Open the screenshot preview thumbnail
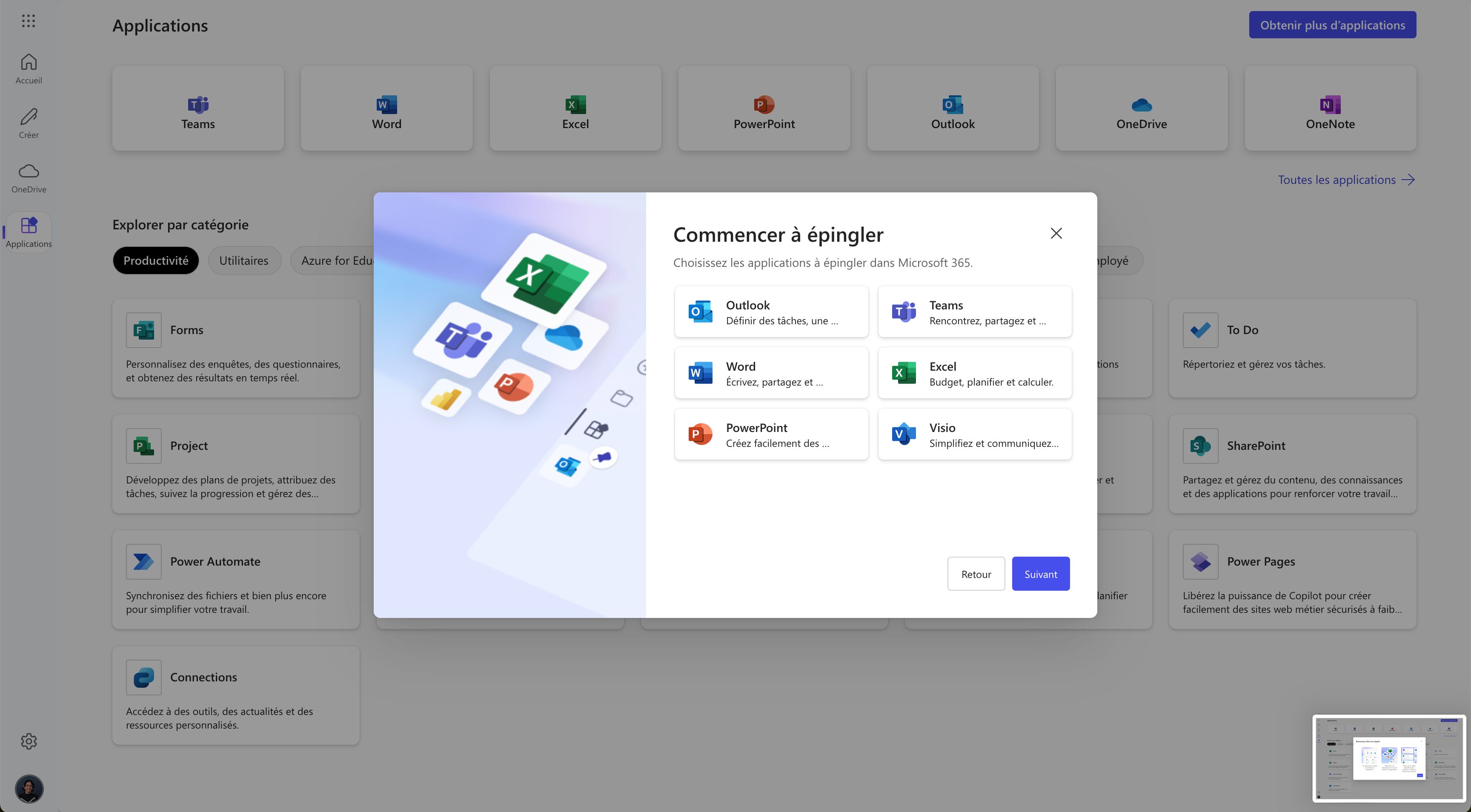Screen dimensions: 1471x812 pyautogui.click(x=1389, y=758)
